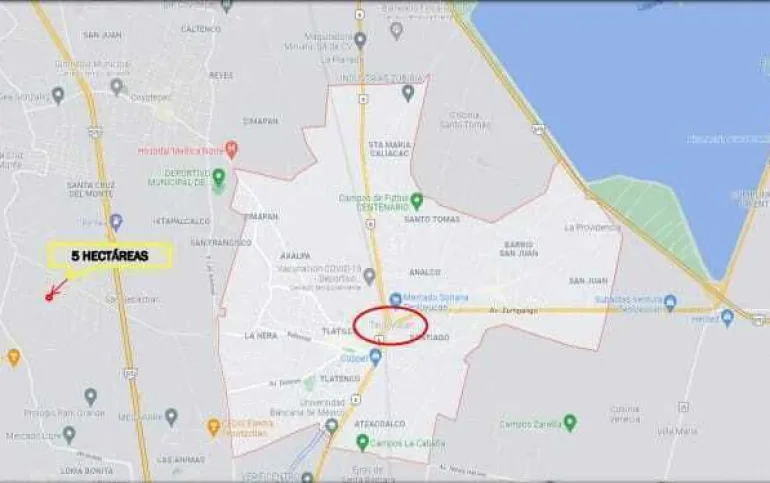Click the Vacunación COVID-19 Deportivo marker
This screenshot has height=483, width=770.
coord(369,276)
